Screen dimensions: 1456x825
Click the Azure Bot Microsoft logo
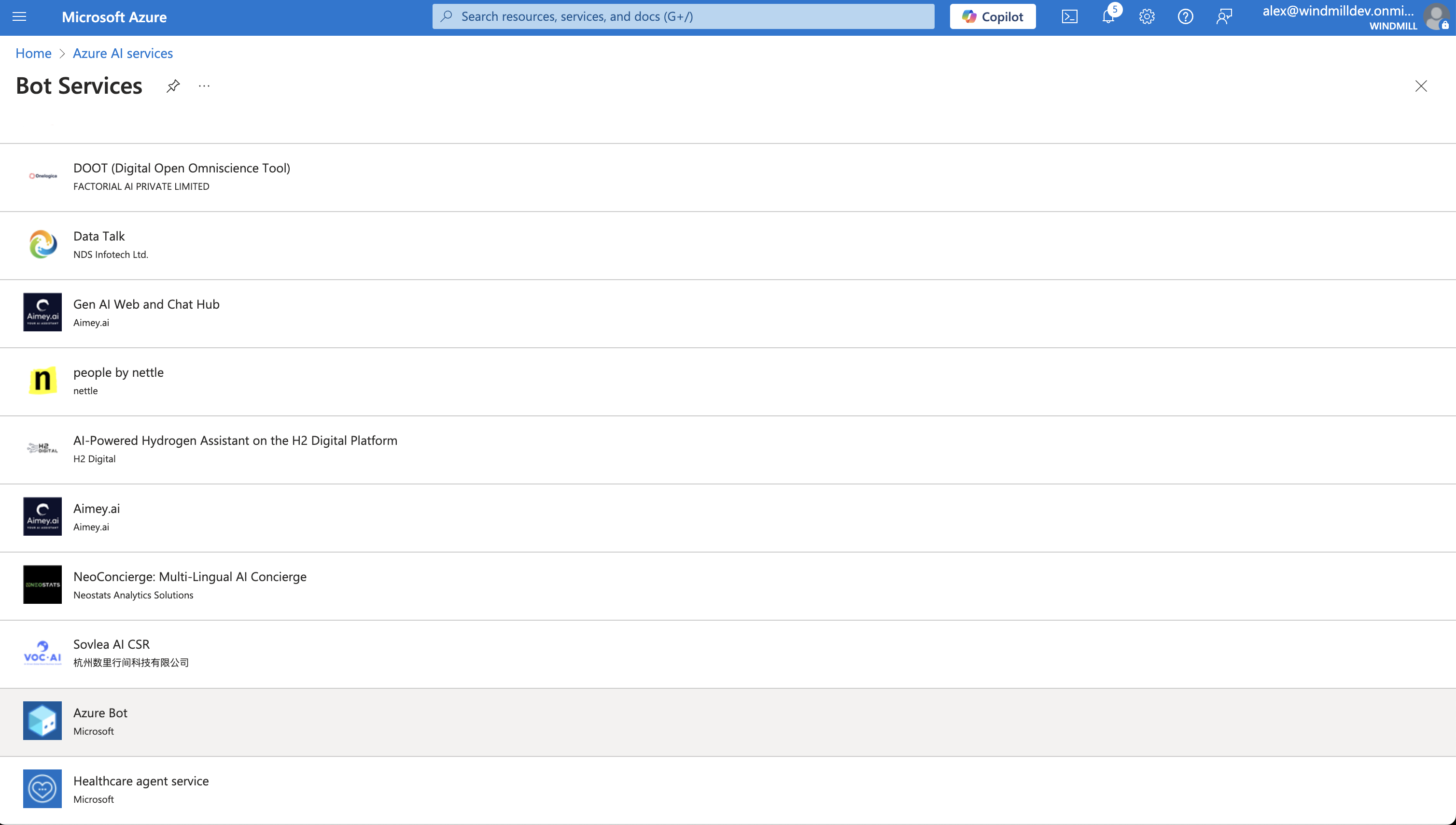(42, 720)
